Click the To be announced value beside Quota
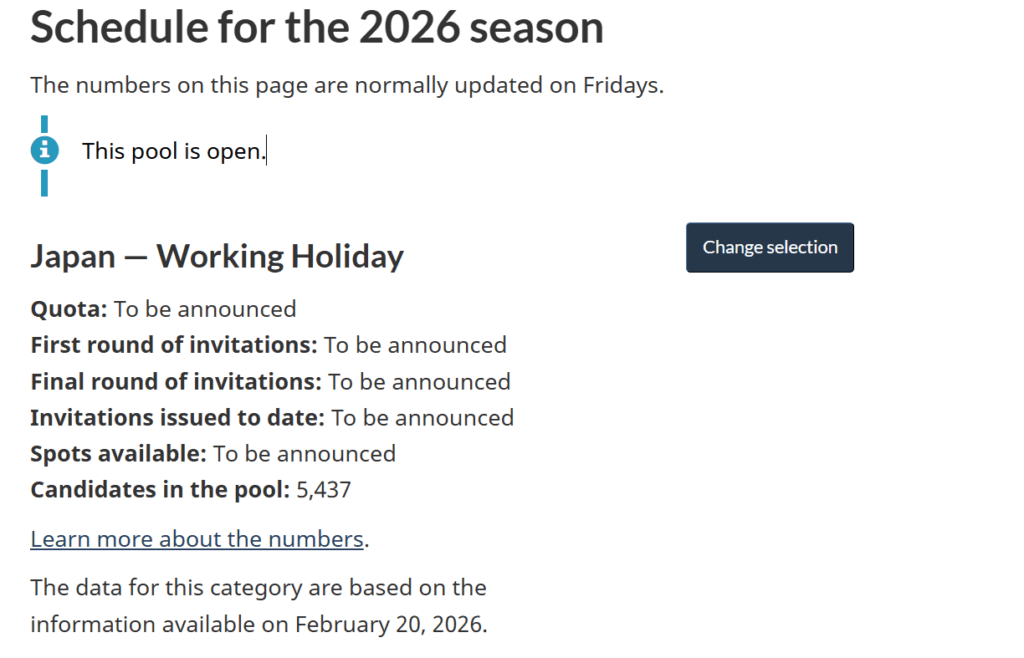The height and width of the screenshot is (658, 1024). 205,309
